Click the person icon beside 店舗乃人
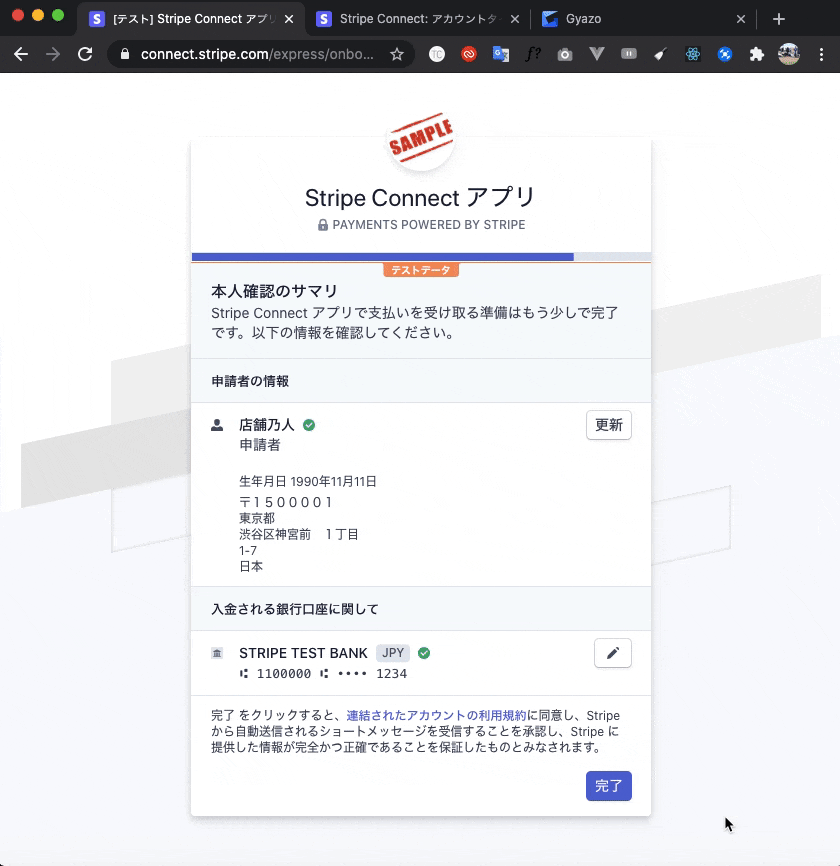 (x=218, y=424)
